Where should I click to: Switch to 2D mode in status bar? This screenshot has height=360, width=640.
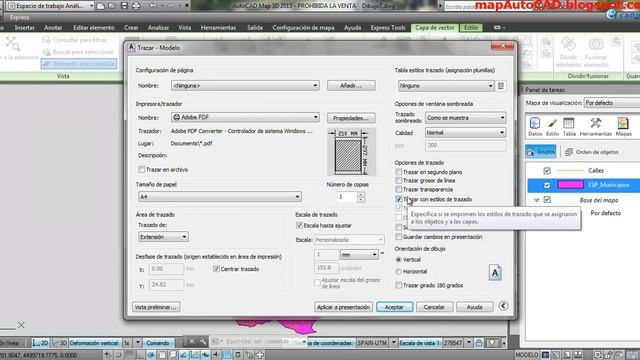[x=41, y=343]
